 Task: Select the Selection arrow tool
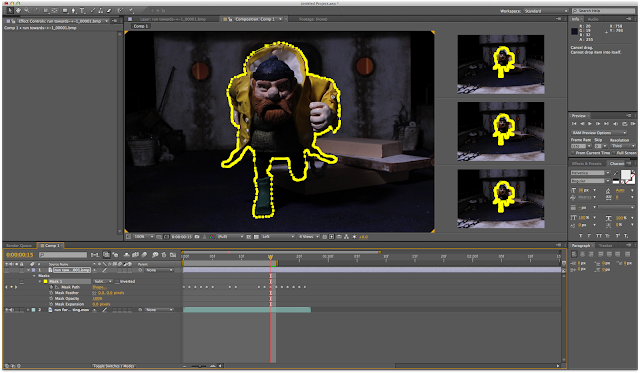pos(10,11)
